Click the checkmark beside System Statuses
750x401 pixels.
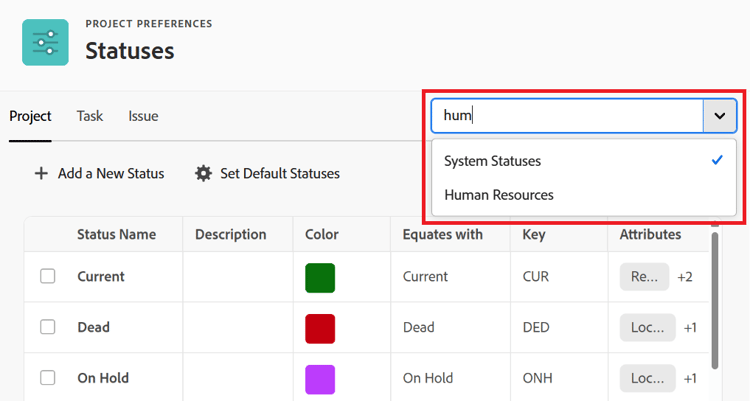(x=716, y=160)
